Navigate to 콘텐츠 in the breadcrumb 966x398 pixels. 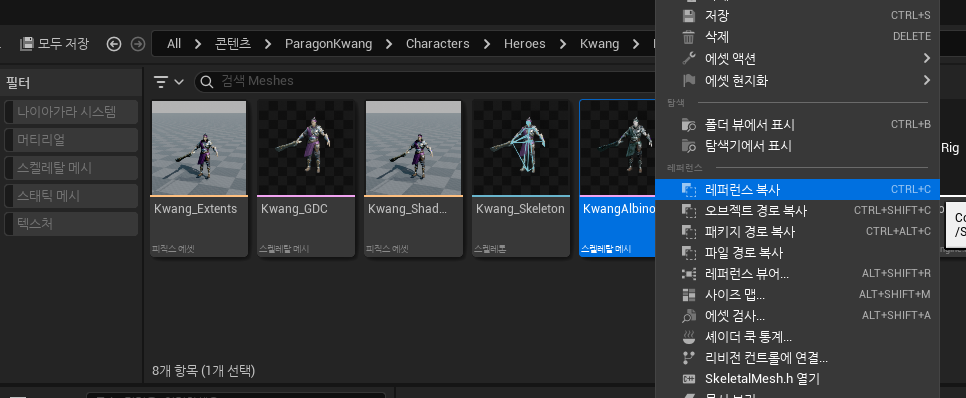pyautogui.click(x=233, y=44)
